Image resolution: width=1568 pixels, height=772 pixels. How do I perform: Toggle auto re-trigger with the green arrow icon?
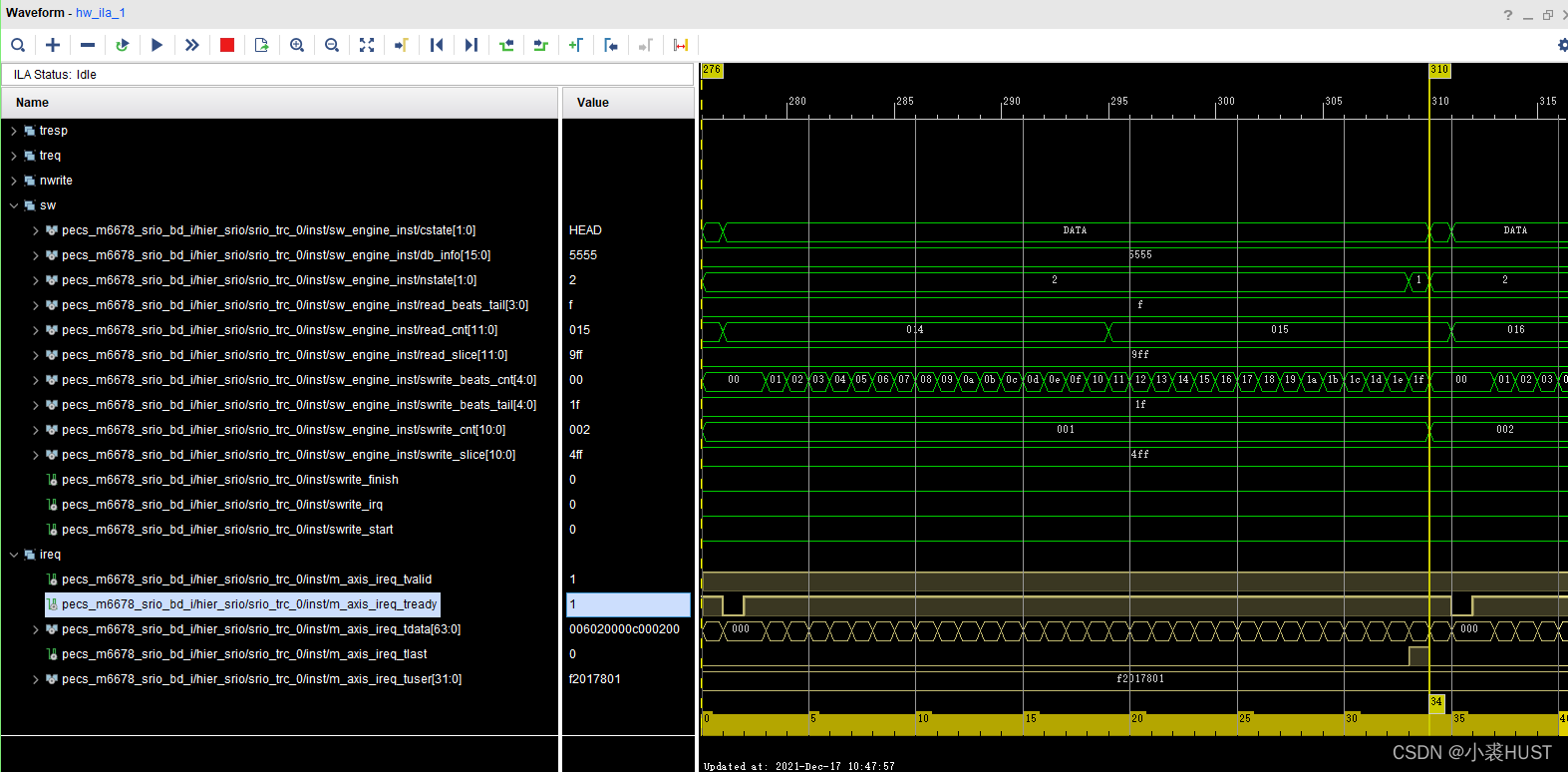(123, 45)
